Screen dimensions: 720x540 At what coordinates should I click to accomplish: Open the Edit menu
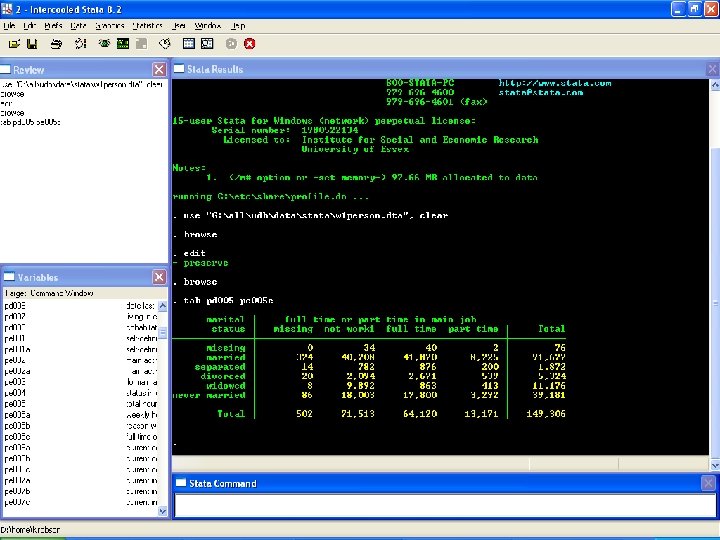[29, 26]
